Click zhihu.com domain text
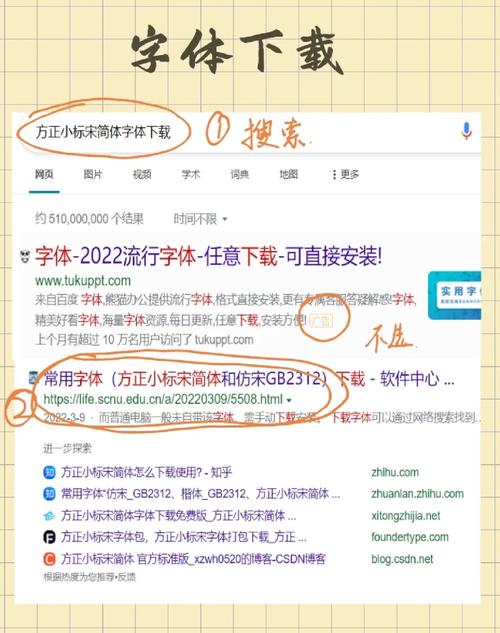 (395, 472)
